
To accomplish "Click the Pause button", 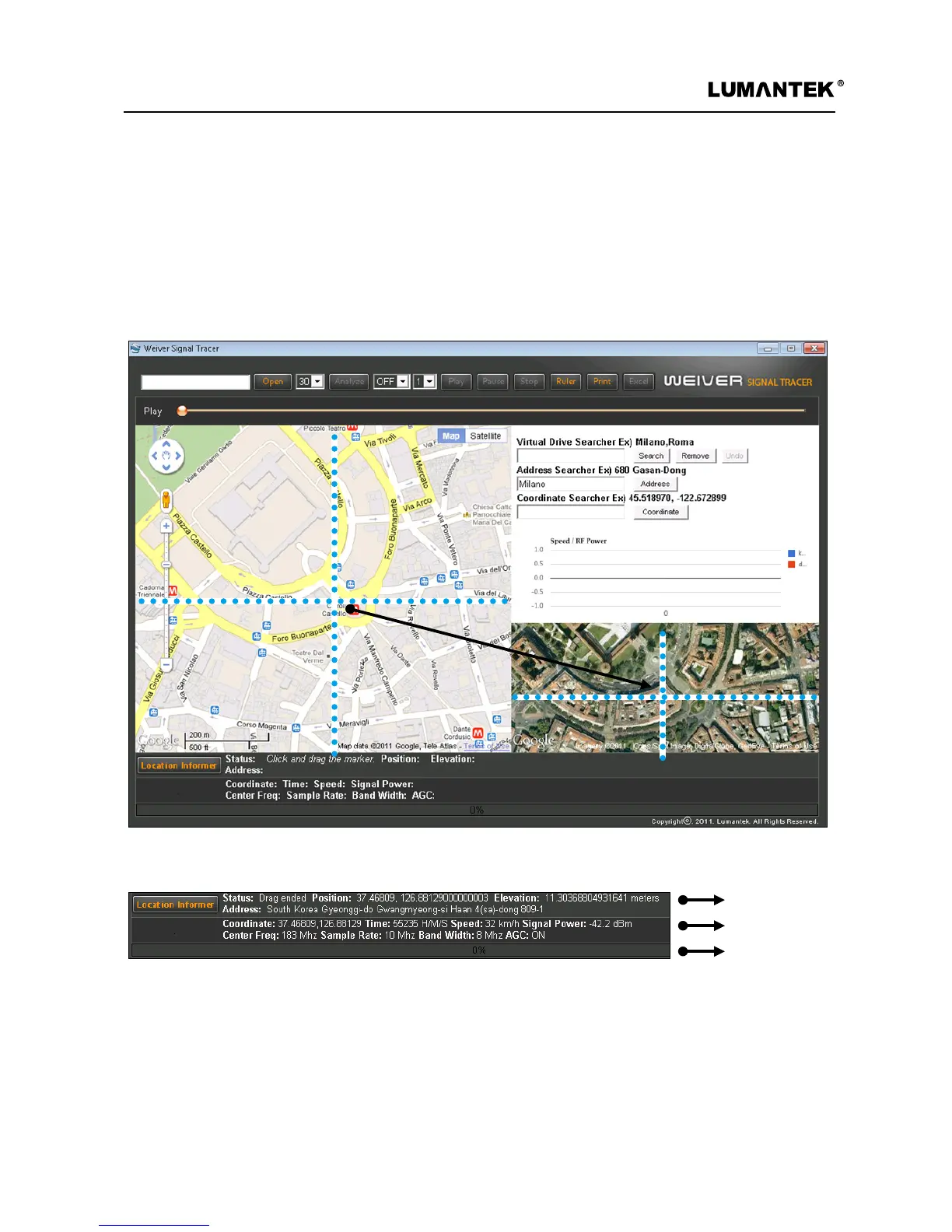I will click(493, 382).
